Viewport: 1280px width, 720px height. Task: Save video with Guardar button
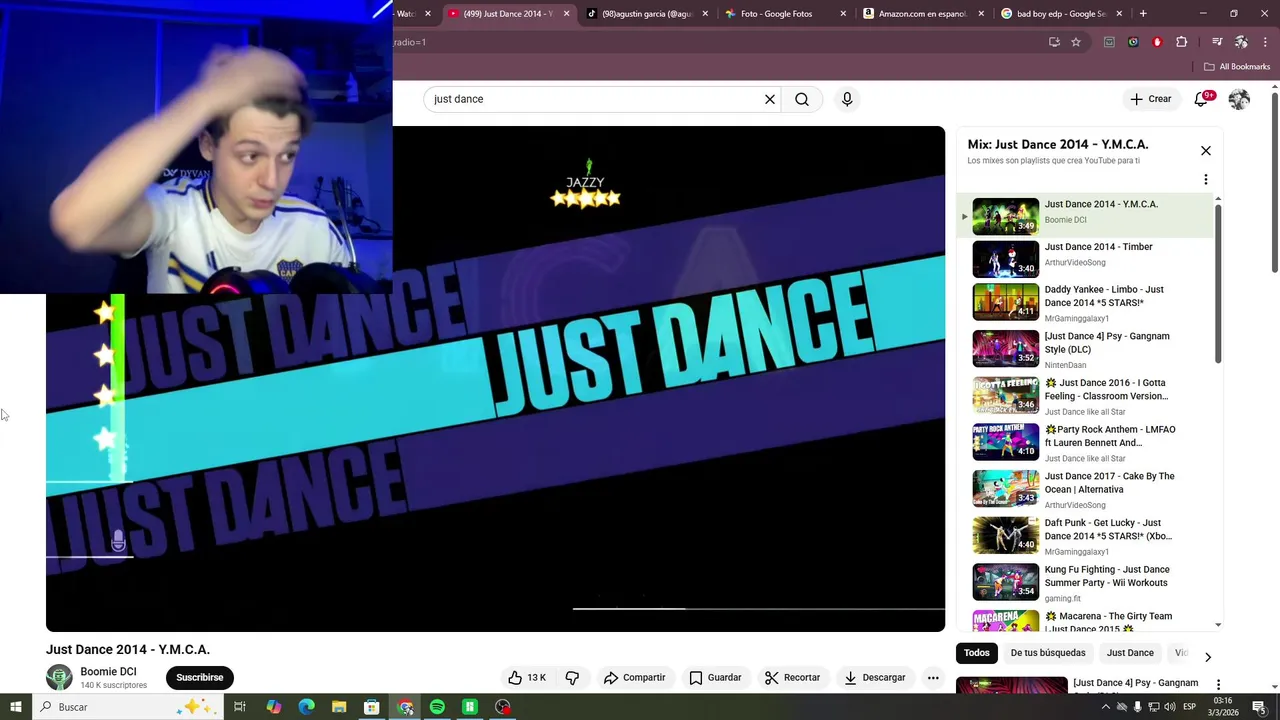click(715, 677)
